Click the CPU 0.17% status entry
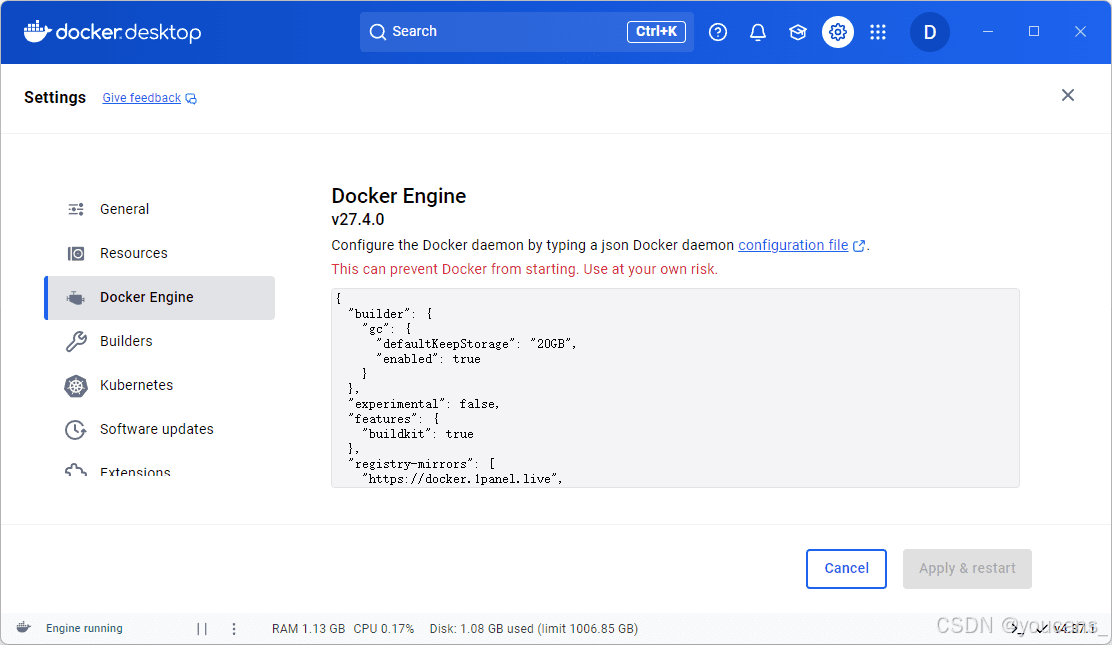The width and height of the screenshot is (1112, 645). (384, 629)
